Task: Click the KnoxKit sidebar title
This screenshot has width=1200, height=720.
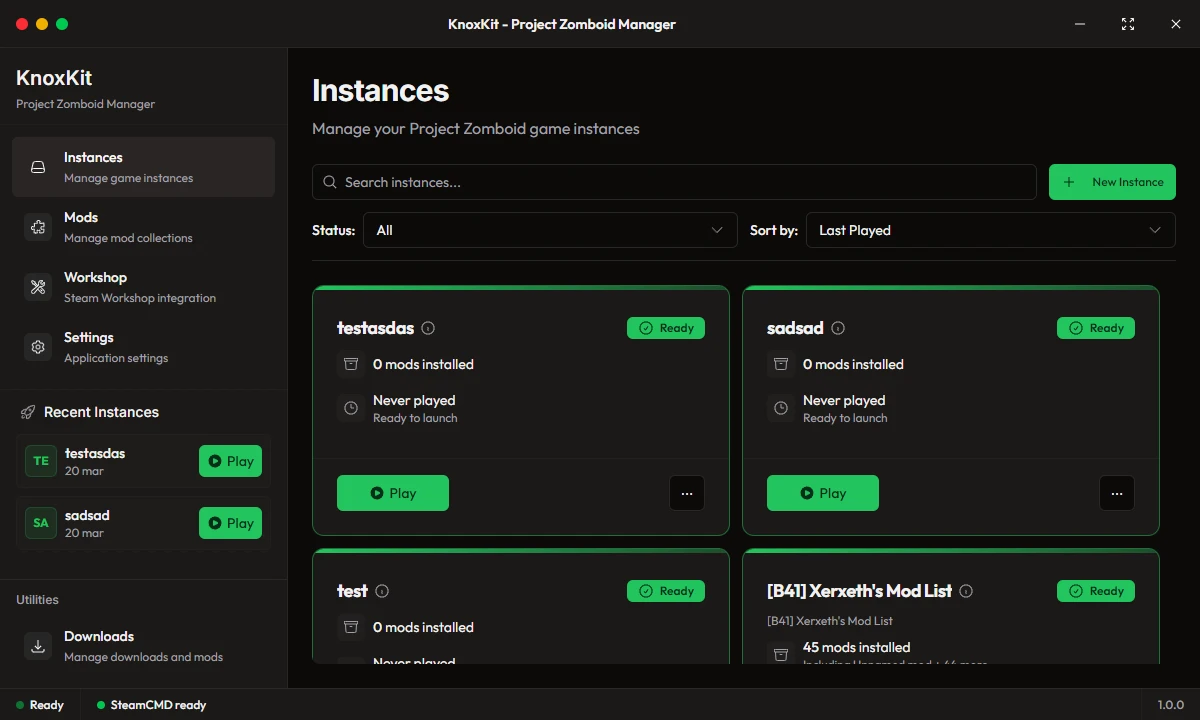Action: 54,78
